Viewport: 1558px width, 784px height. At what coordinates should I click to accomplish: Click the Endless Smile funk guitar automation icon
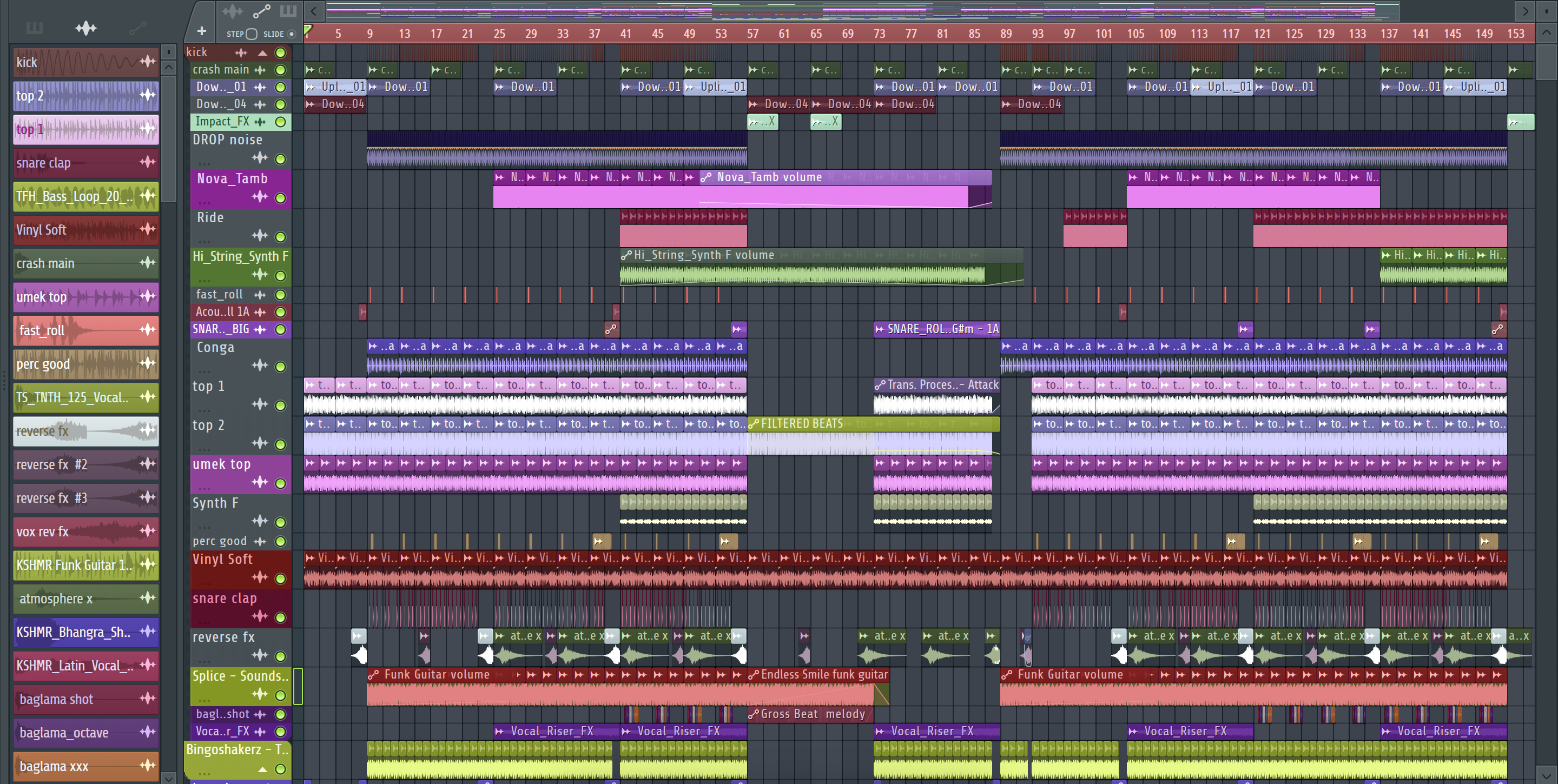pyautogui.click(x=754, y=675)
